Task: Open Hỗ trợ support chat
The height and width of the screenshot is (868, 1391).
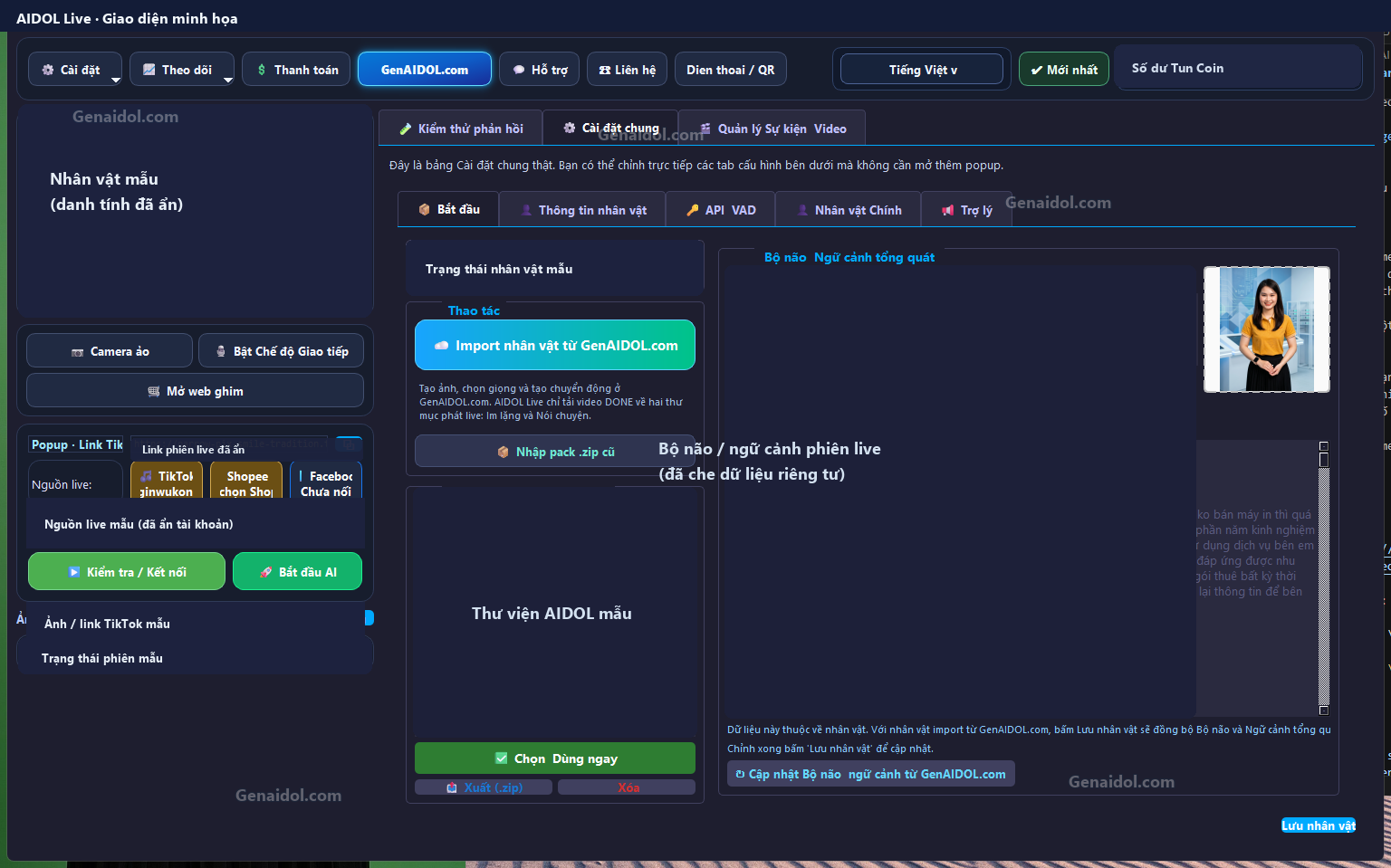Action: (540, 70)
